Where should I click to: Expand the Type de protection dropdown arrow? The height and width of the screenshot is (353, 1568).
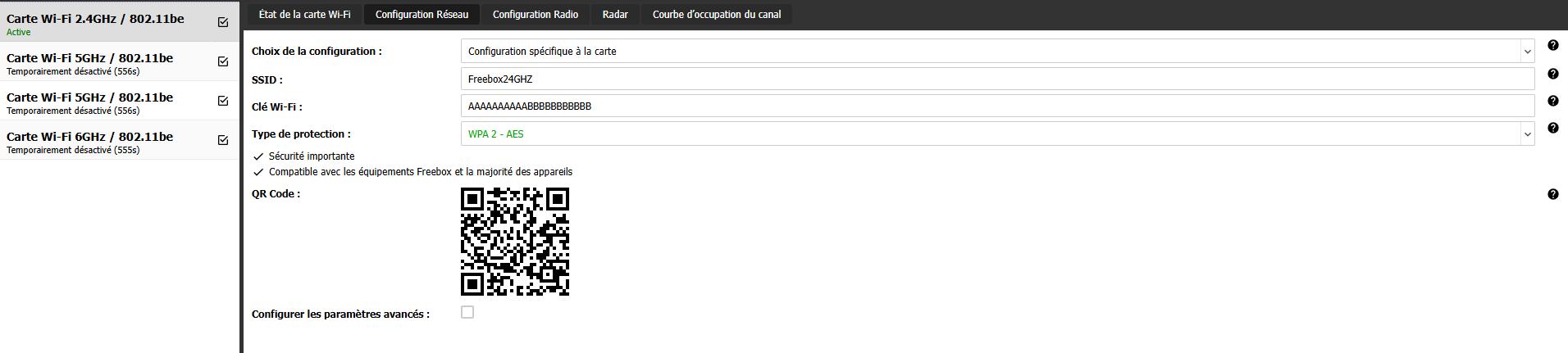point(1527,134)
